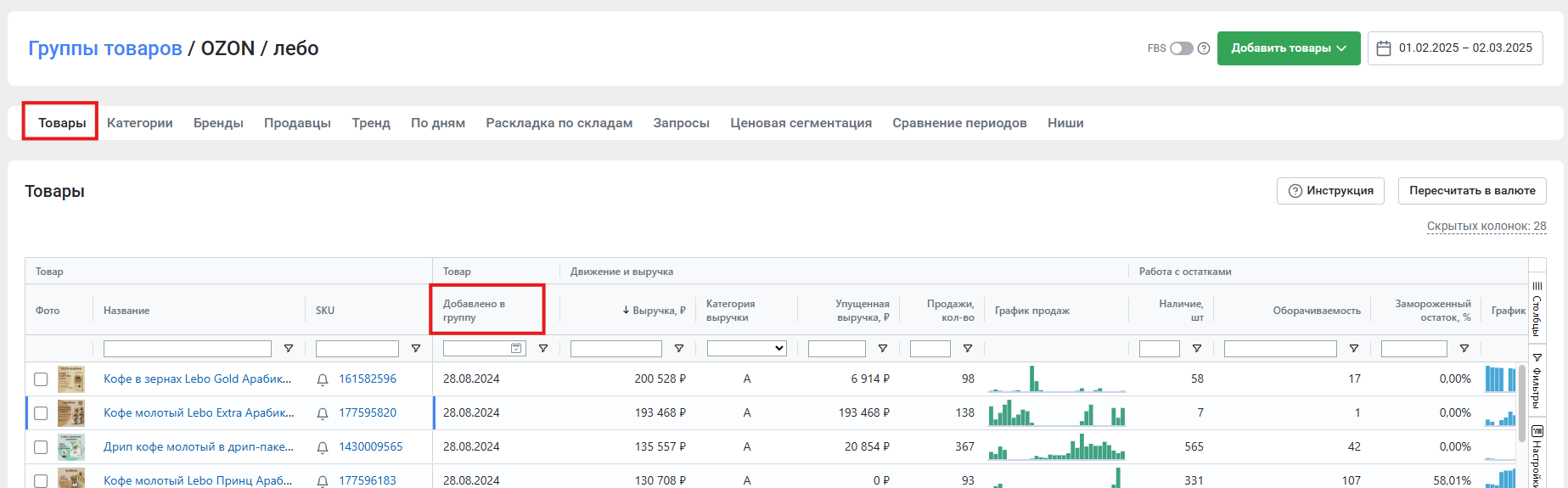Open the date picker in Добавлено filter
The width and height of the screenshot is (1568, 488).
(x=516, y=349)
